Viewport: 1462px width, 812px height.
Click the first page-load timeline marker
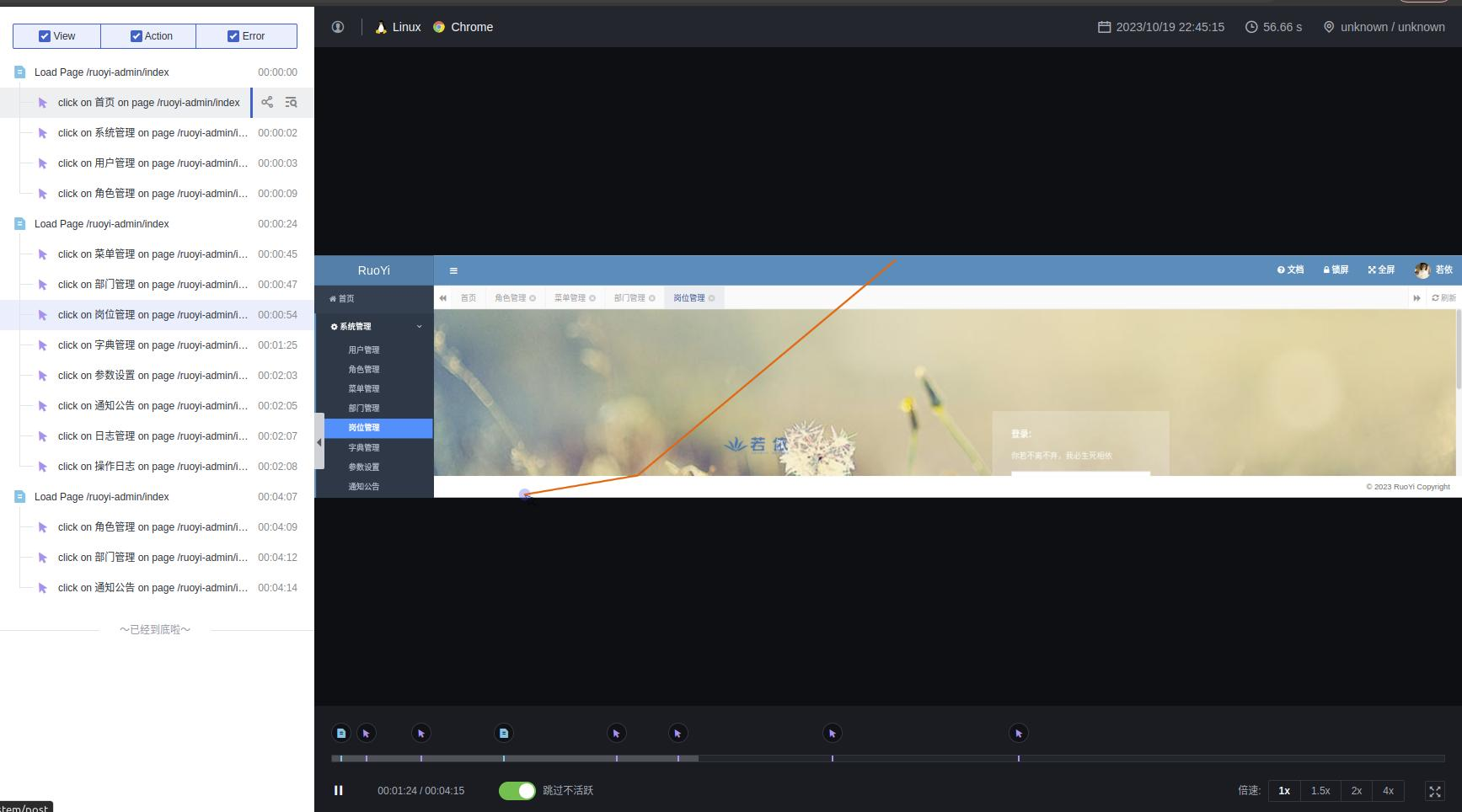[341, 734]
